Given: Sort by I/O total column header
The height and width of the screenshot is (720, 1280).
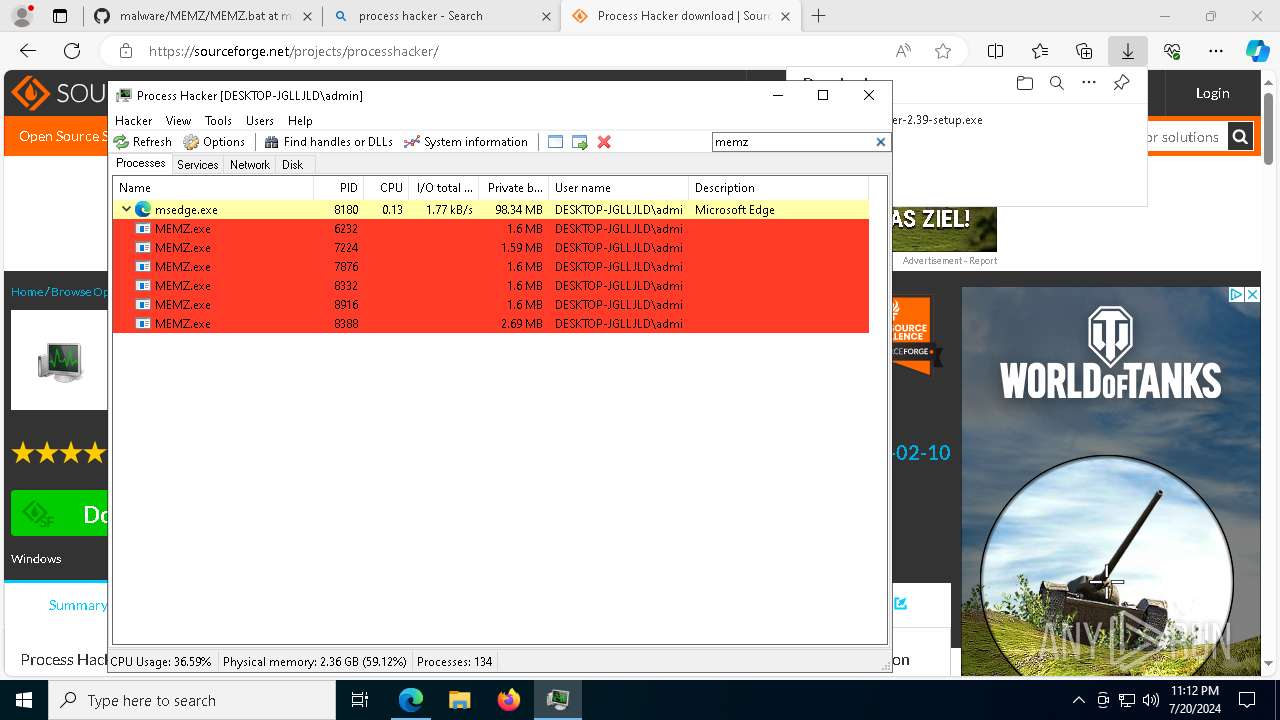Looking at the screenshot, I should pyautogui.click(x=444, y=188).
